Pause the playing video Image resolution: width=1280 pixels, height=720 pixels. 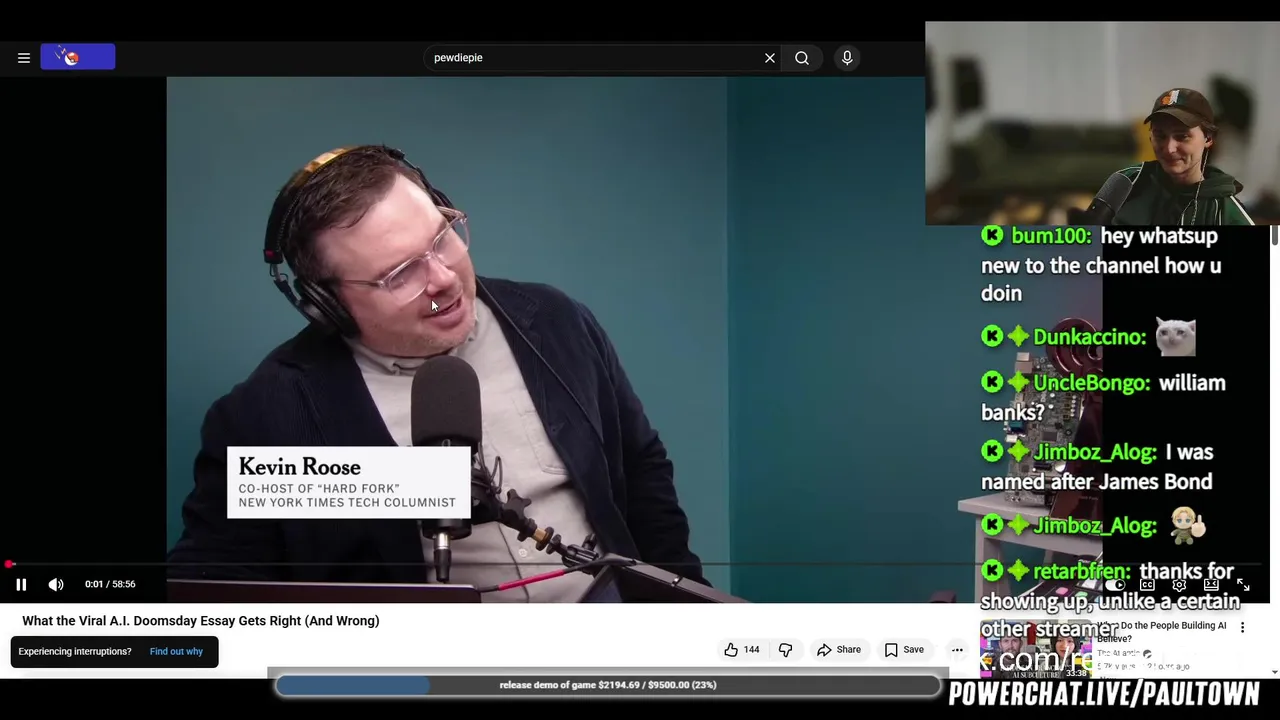[x=21, y=584]
